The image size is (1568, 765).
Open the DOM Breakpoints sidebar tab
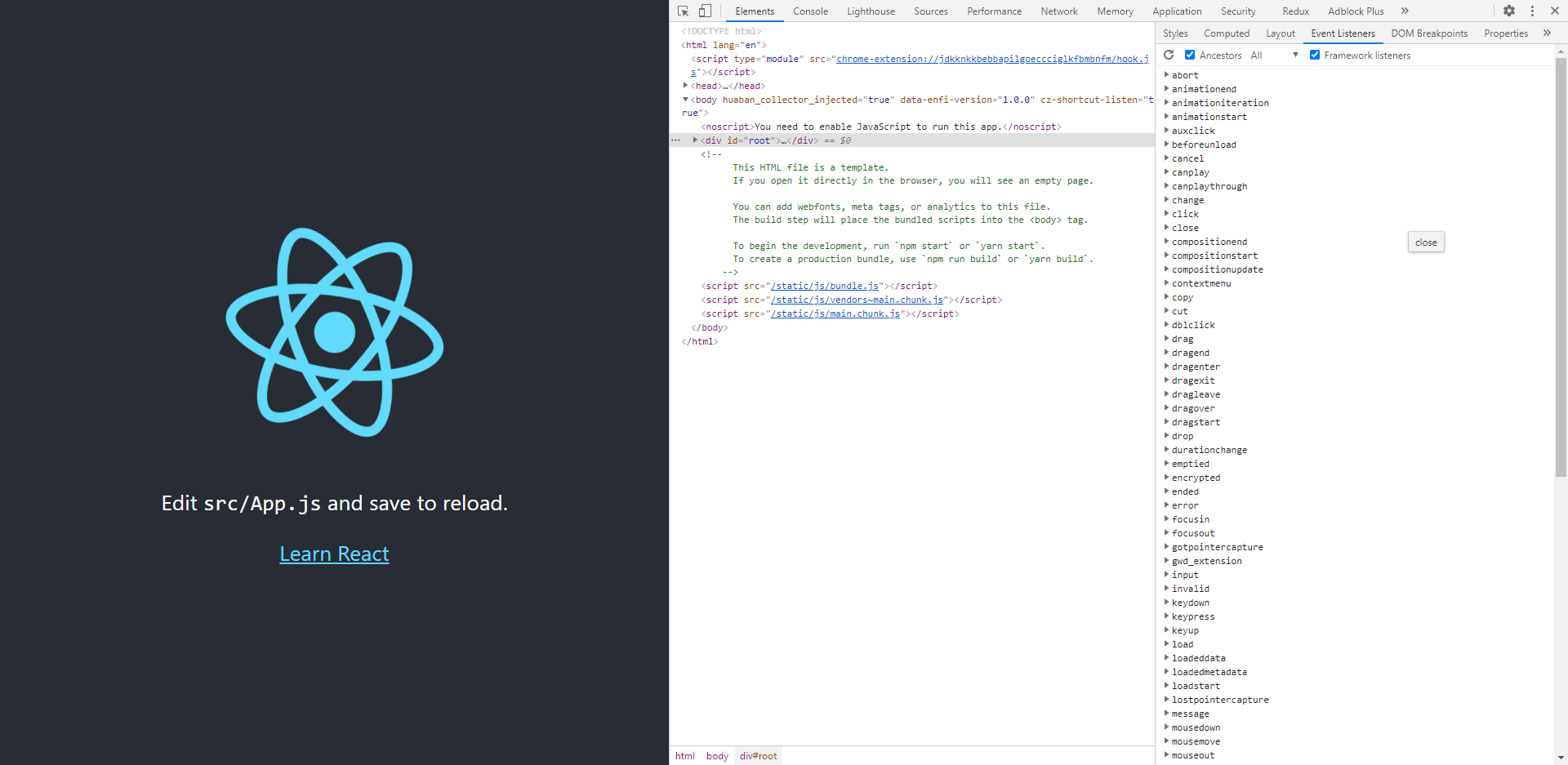[1429, 33]
